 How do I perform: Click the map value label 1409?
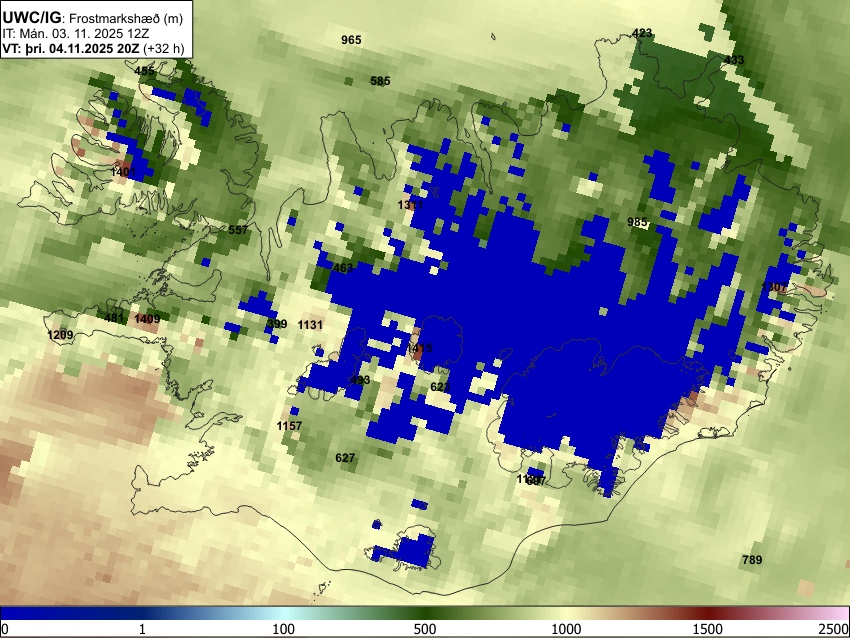147,319
